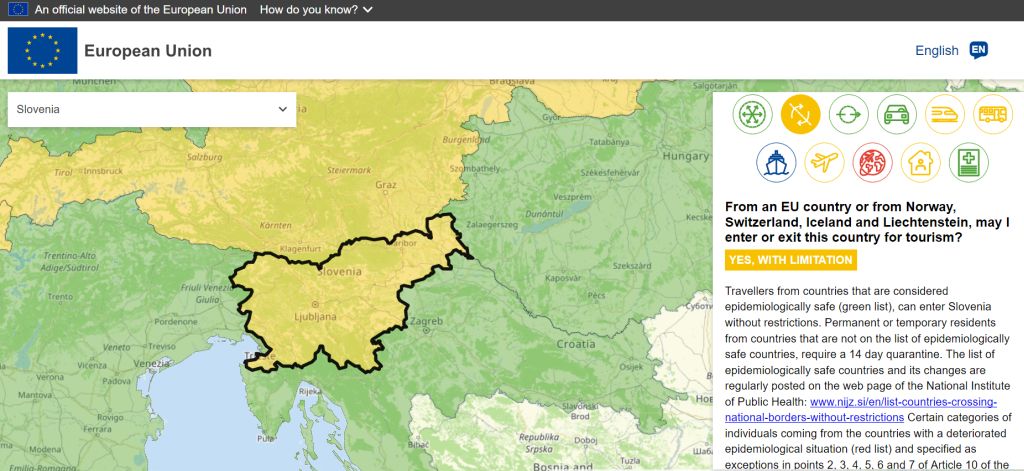Click the Pordenone label on the map
The height and width of the screenshot is (471, 1024).
click(x=176, y=322)
